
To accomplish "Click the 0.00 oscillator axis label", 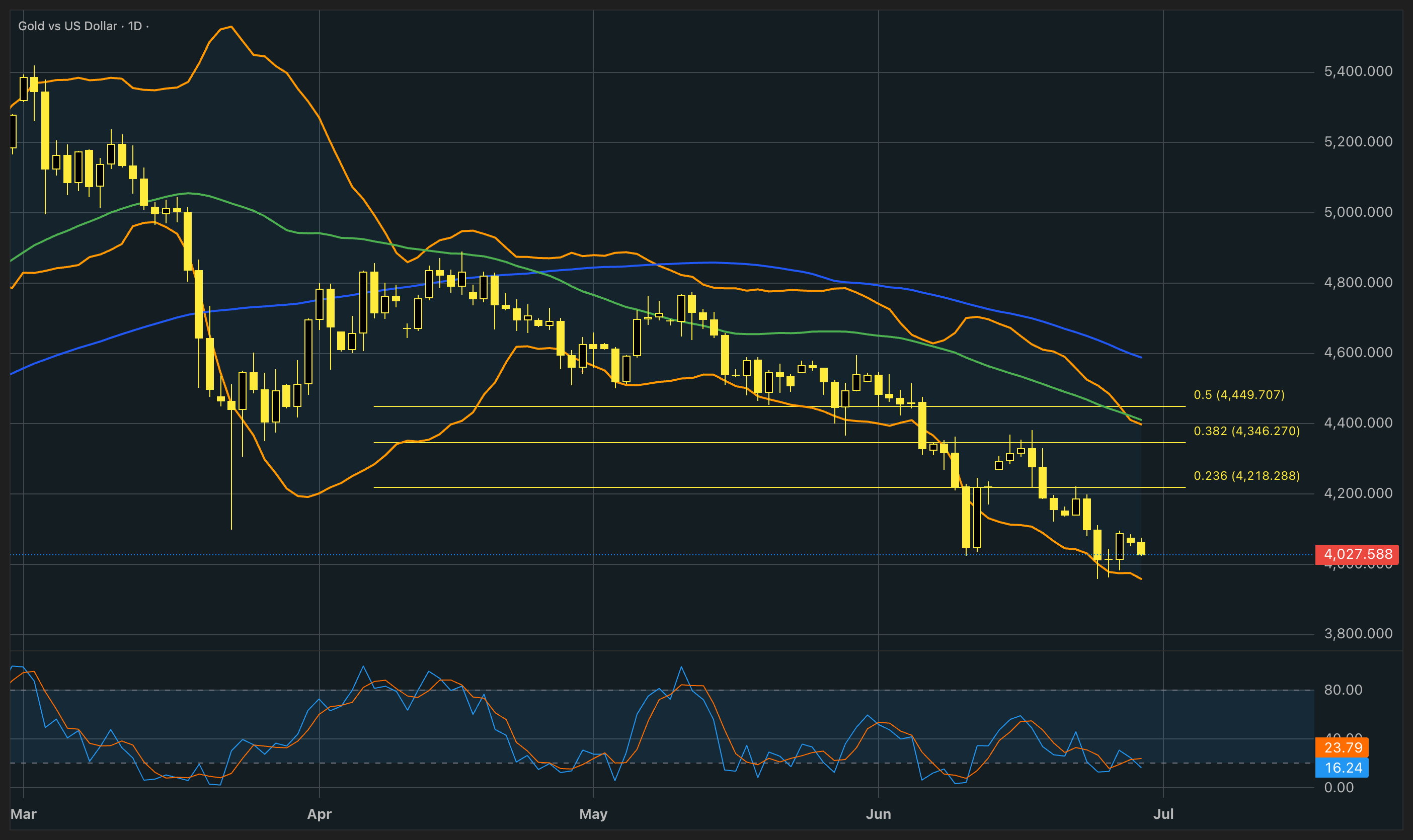I will pos(1339,787).
